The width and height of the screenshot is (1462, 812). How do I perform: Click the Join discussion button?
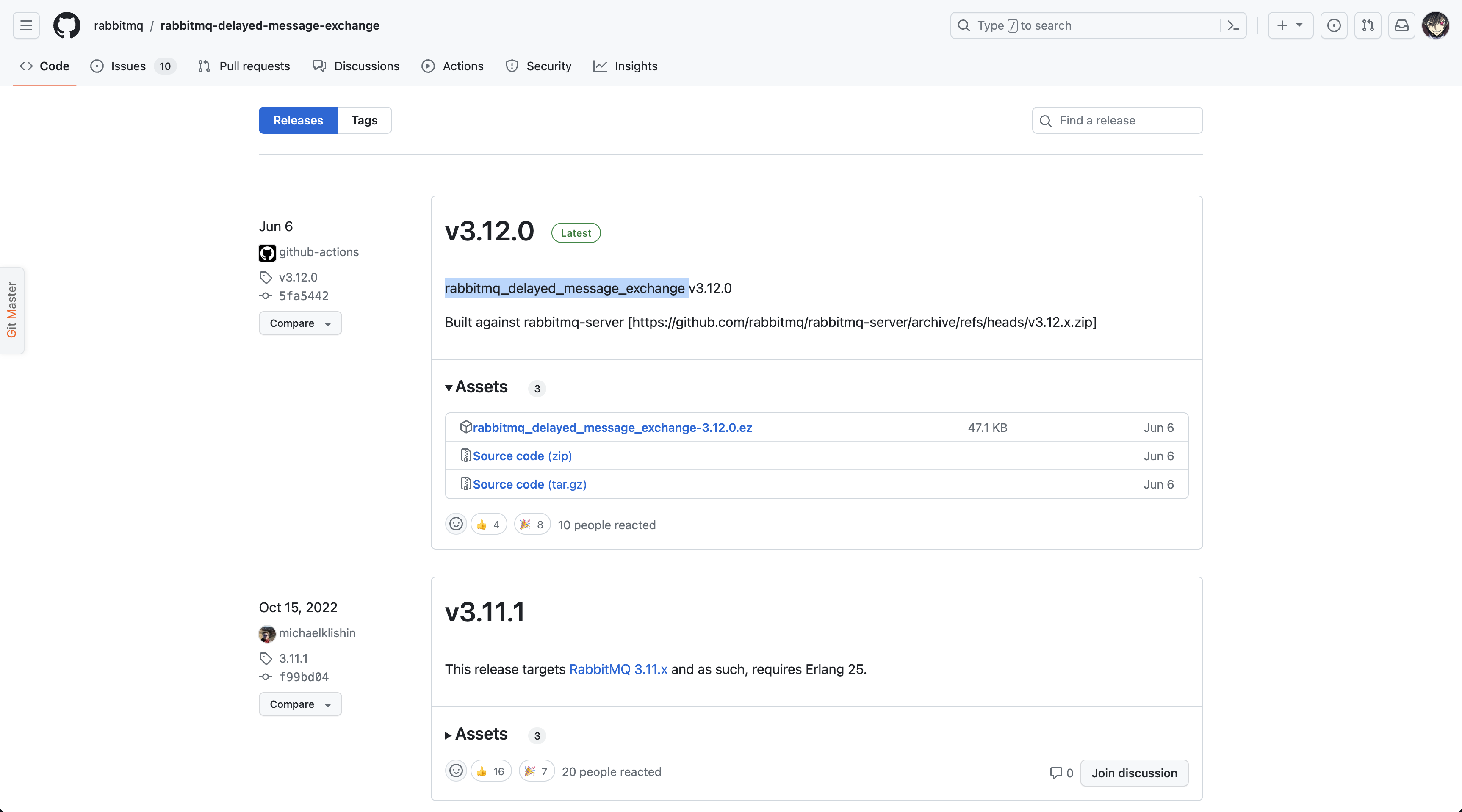(1133, 773)
